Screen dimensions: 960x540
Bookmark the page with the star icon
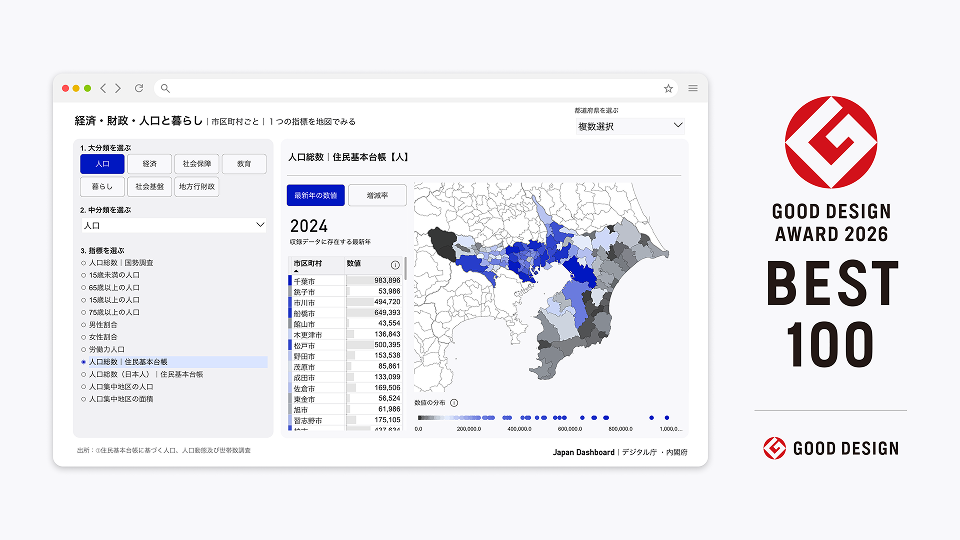point(668,88)
